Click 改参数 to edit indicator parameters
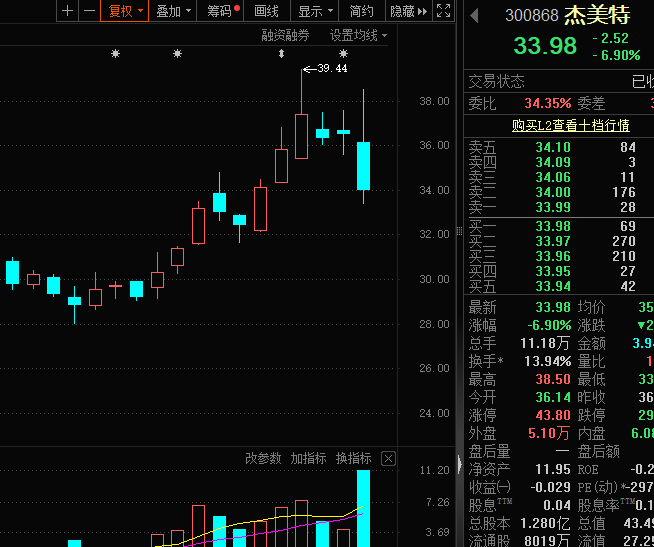The width and height of the screenshot is (654, 547). tap(263, 458)
